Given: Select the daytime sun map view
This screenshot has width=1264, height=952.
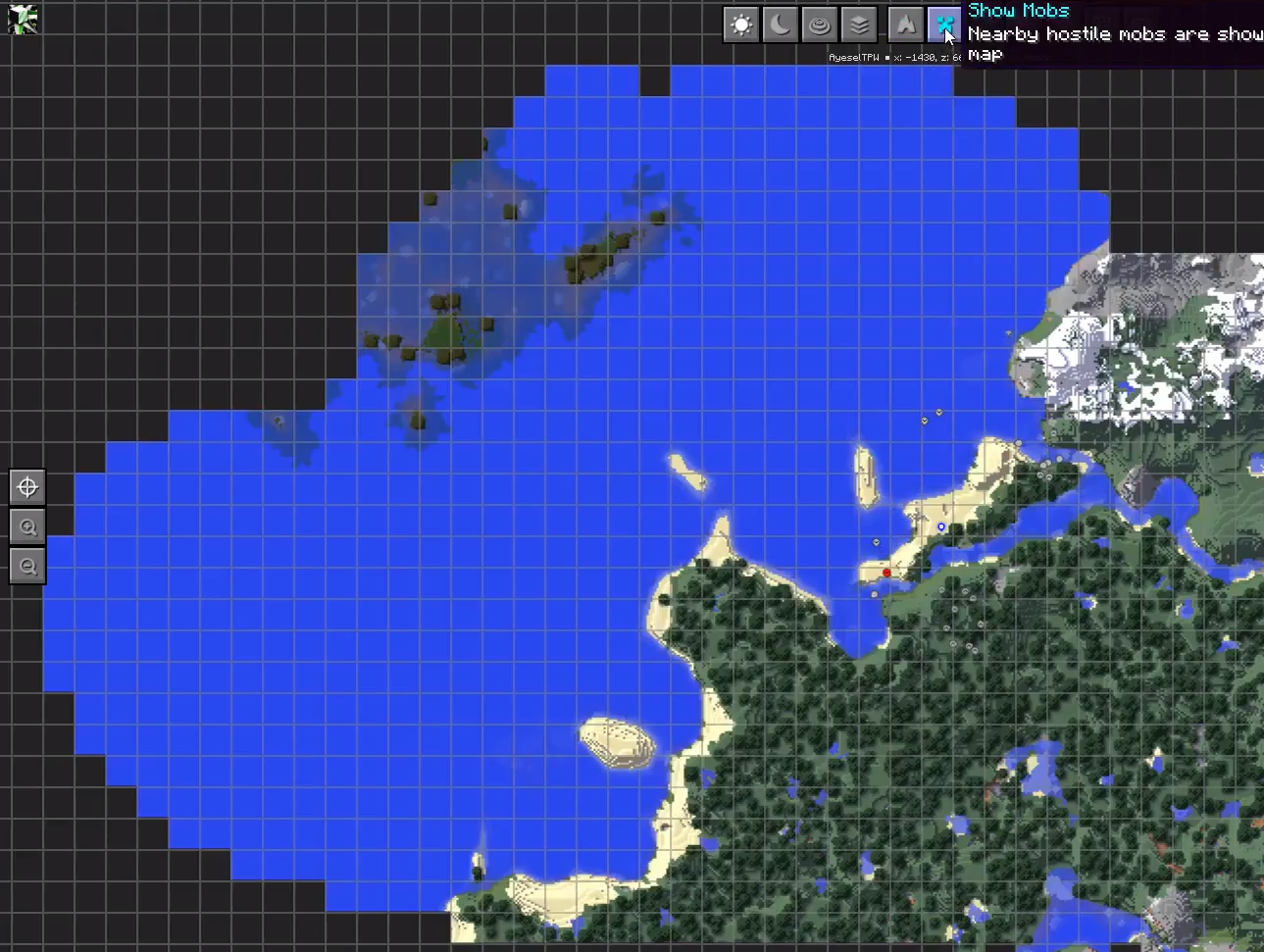Looking at the screenshot, I should click(x=740, y=25).
